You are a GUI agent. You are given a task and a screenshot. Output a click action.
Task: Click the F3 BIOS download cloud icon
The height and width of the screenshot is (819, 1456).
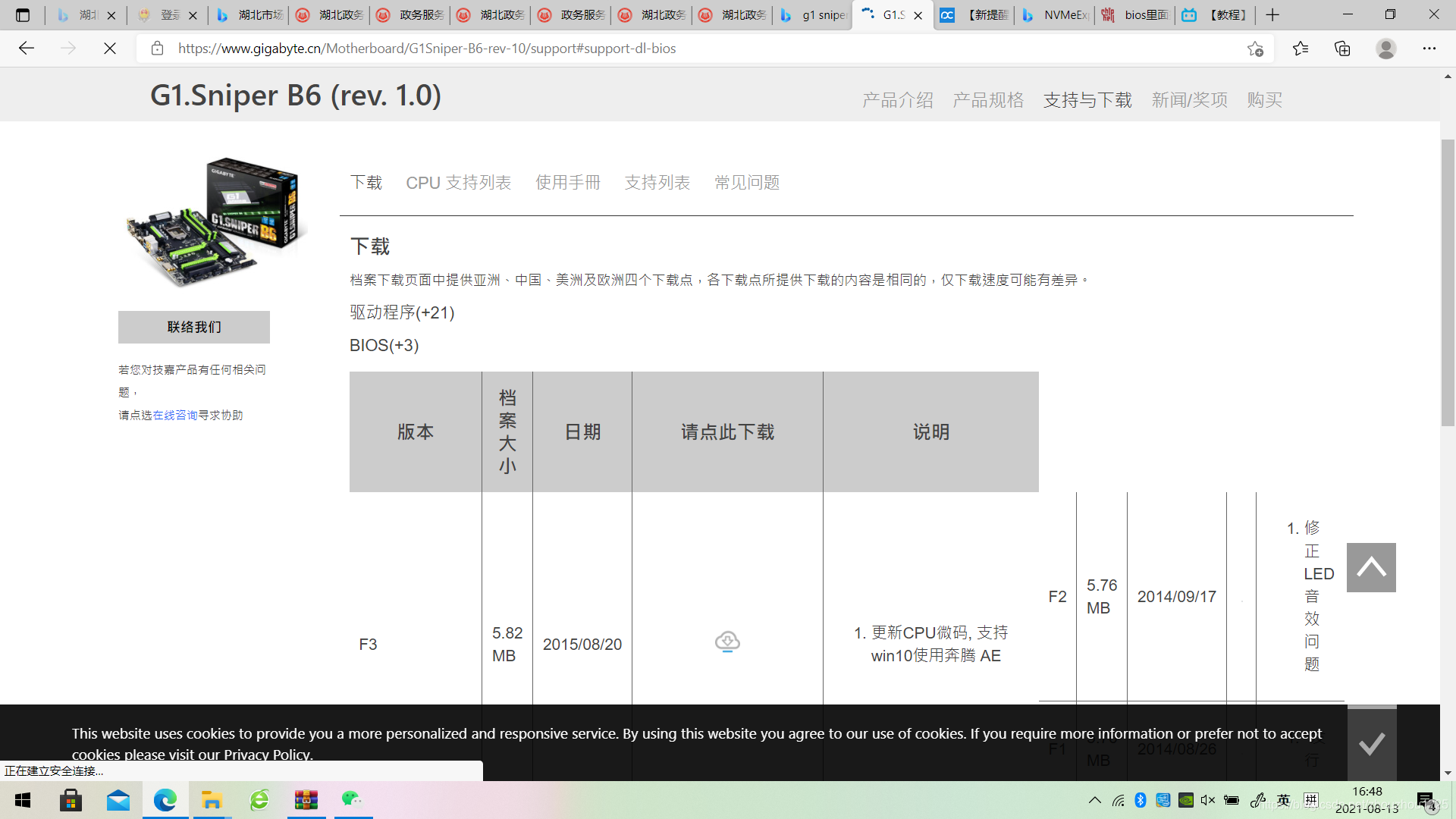[x=727, y=642]
